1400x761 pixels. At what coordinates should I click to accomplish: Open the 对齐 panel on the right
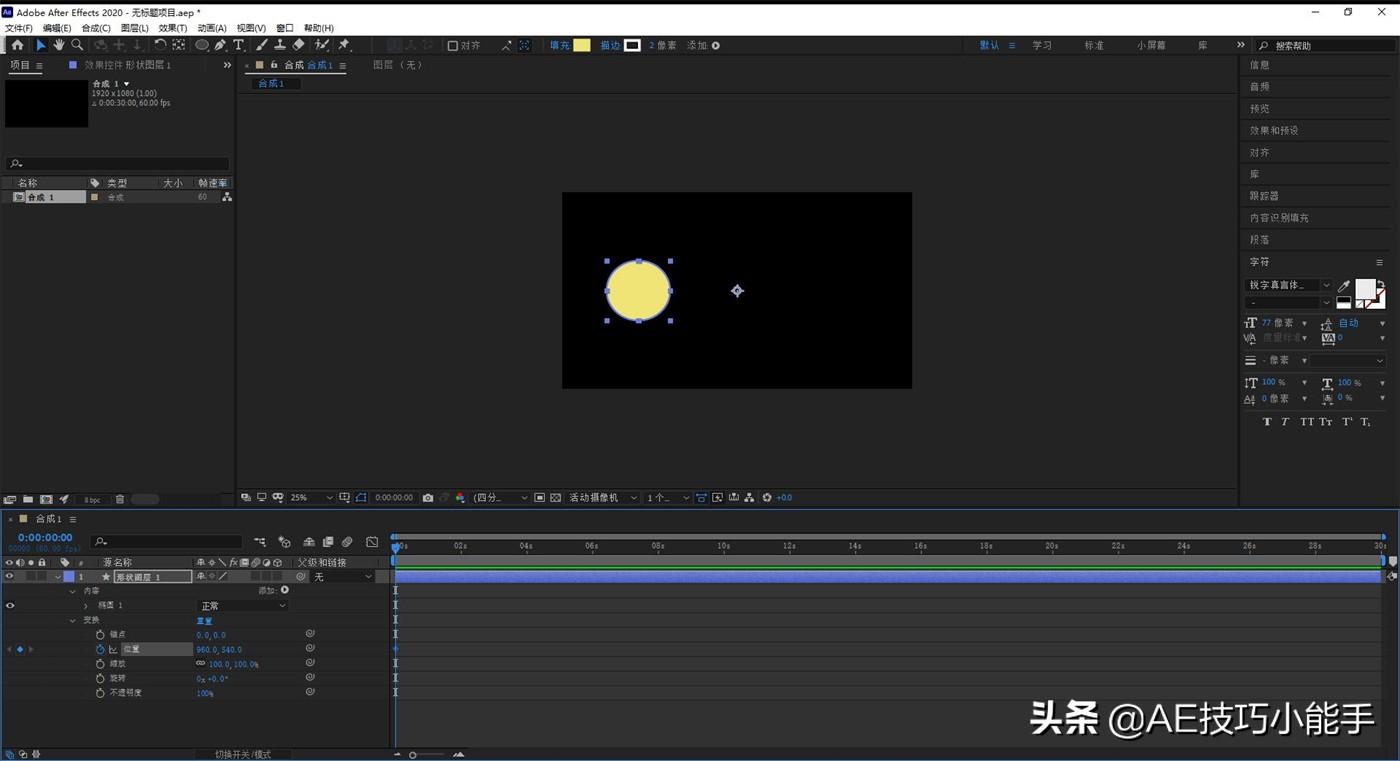pos(1259,152)
